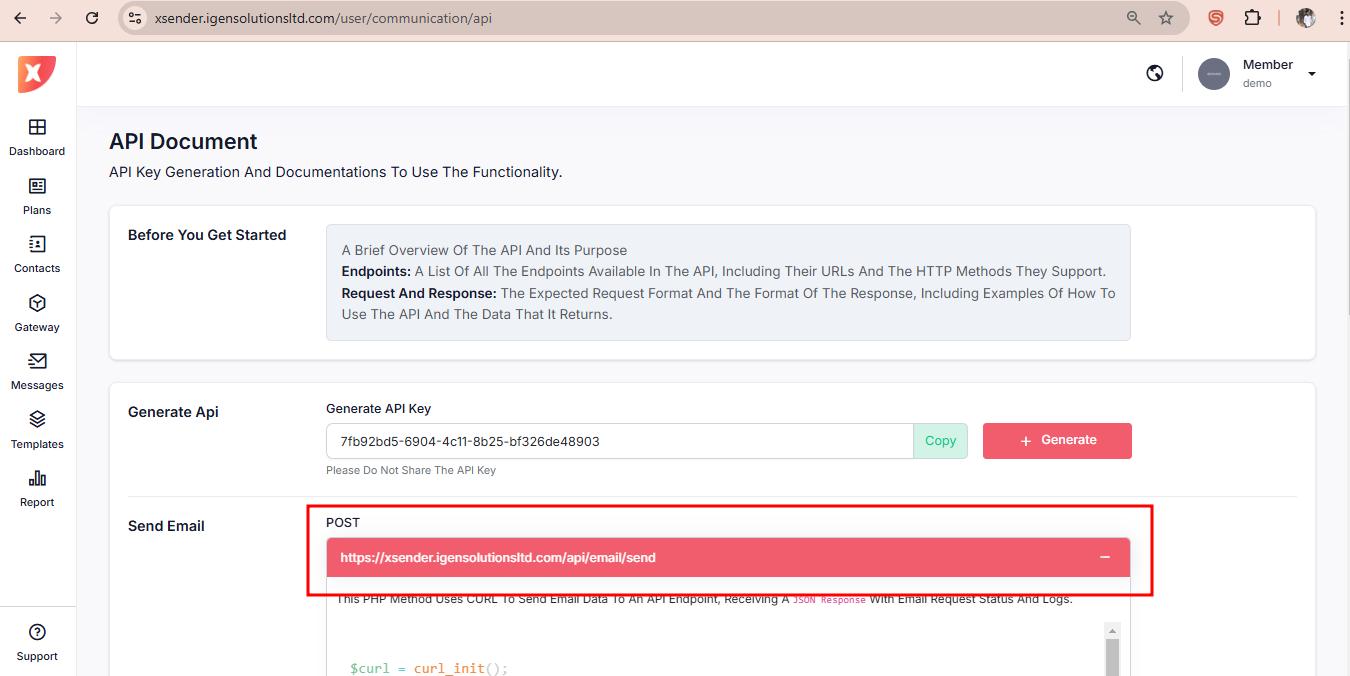The height and width of the screenshot is (676, 1350).
Task: Go to Plans in the sidebar
Action: click(x=37, y=196)
